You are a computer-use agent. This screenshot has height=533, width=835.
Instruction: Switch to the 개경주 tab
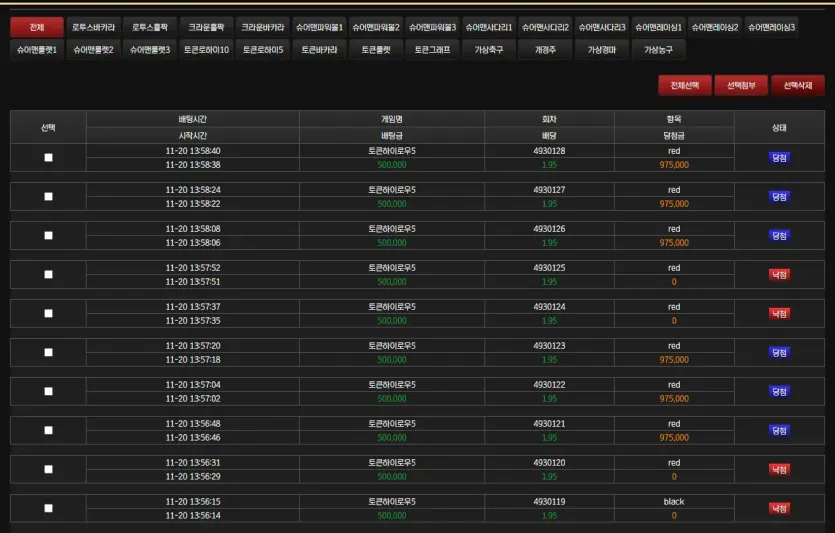pyautogui.click(x=545, y=50)
